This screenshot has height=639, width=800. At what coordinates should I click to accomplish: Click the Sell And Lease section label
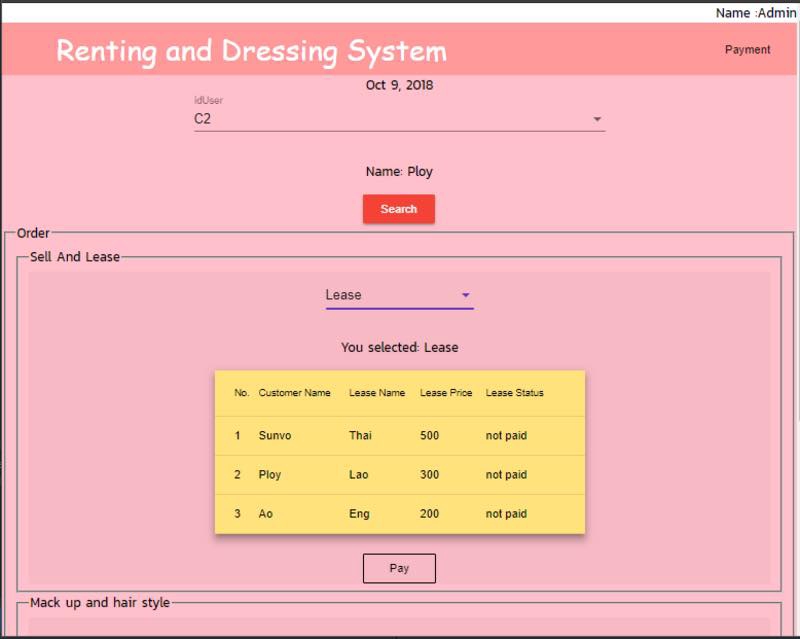point(74,257)
